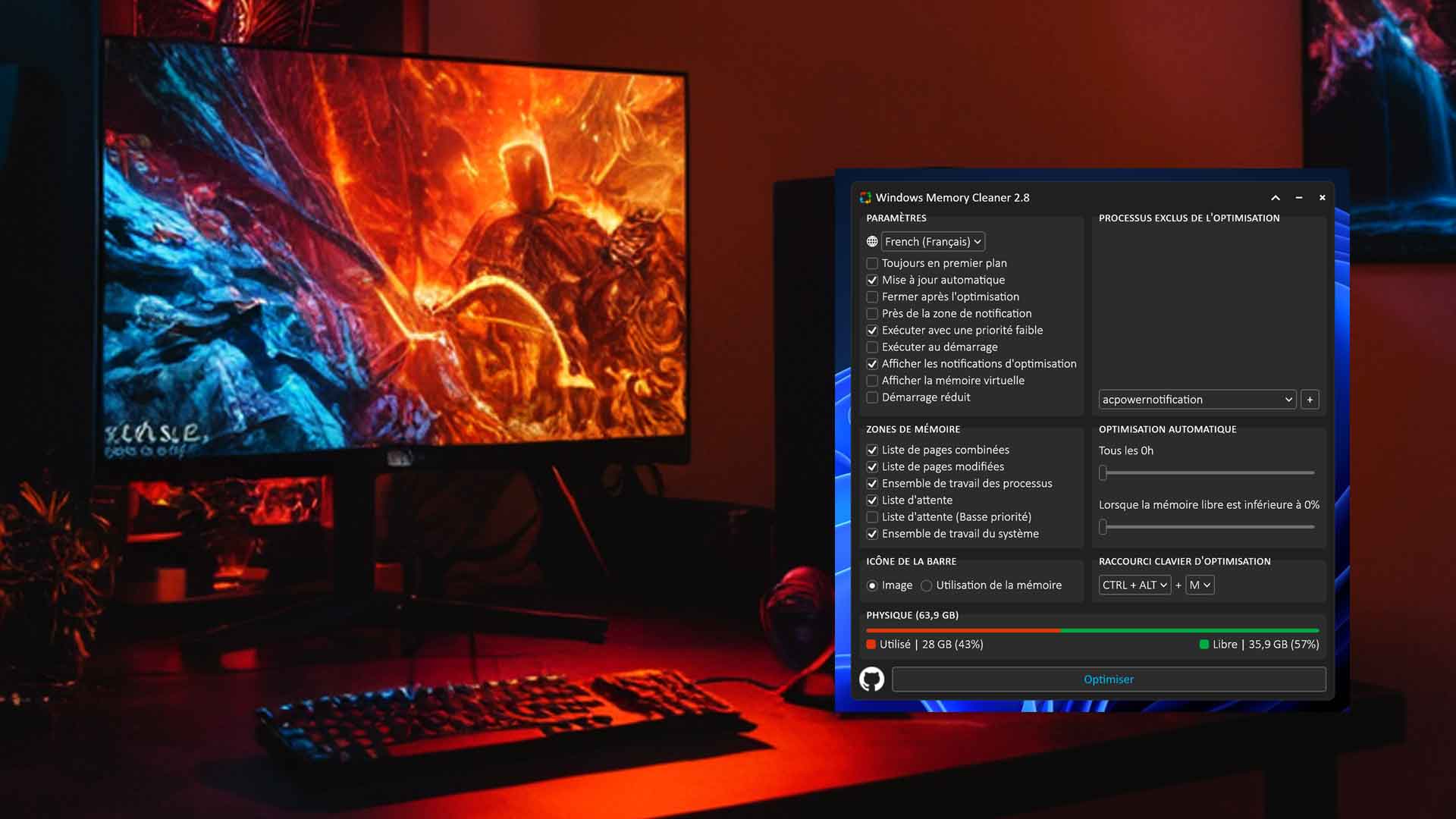Enable Toujours en premier plan checkbox
Screen dimensions: 1456x819
[872, 263]
